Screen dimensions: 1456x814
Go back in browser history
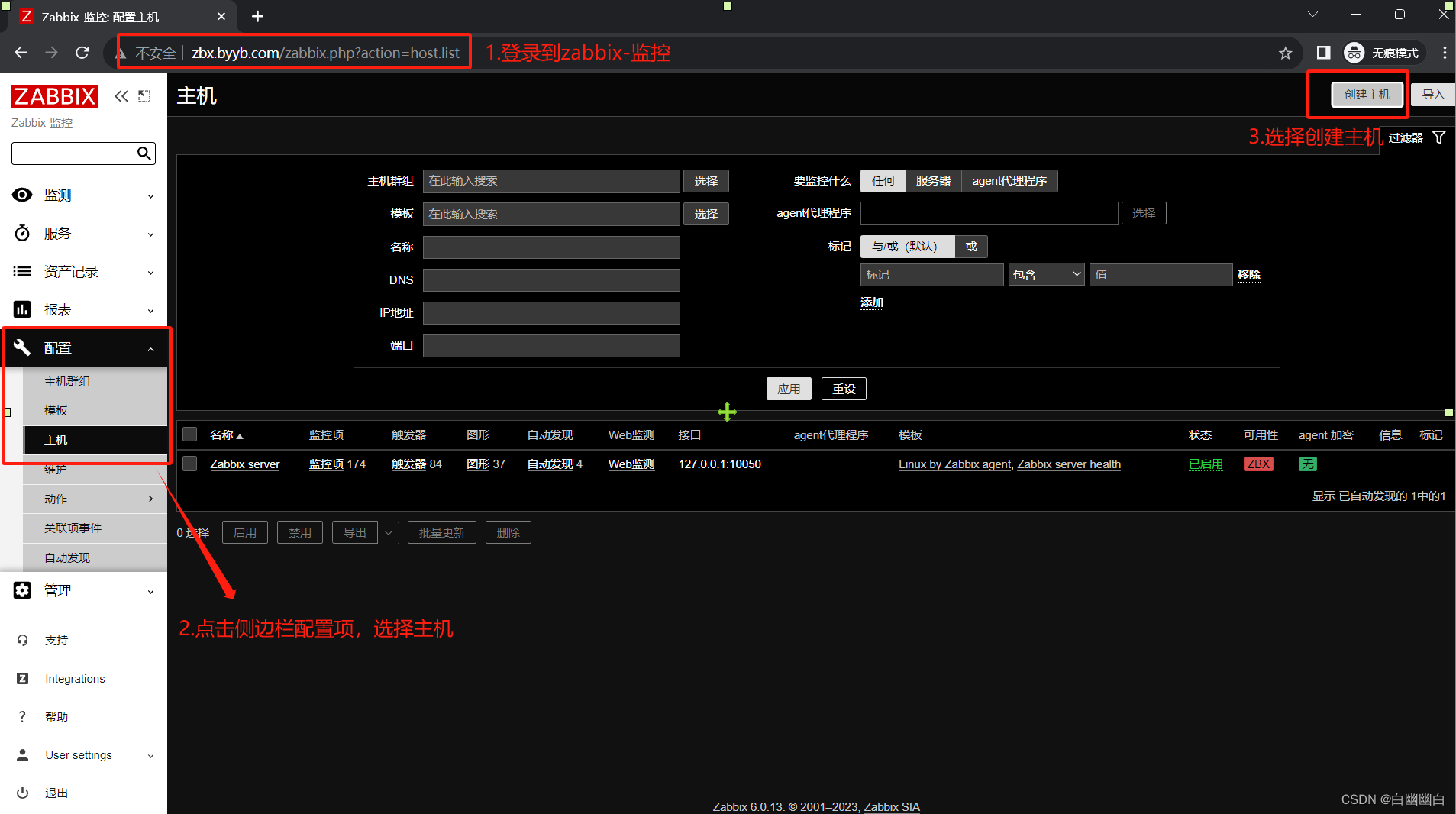(x=21, y=53)
